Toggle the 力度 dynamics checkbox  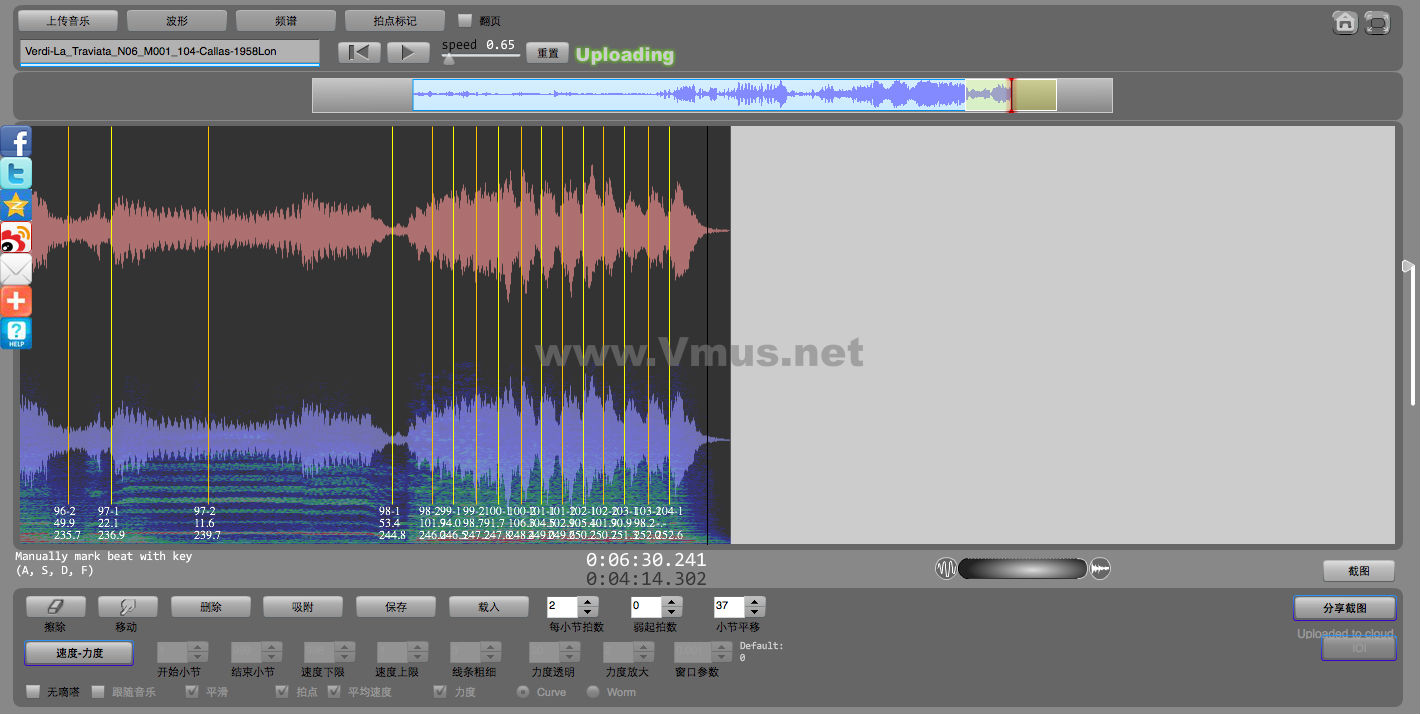pyautogui.click(x=440, y=691)
